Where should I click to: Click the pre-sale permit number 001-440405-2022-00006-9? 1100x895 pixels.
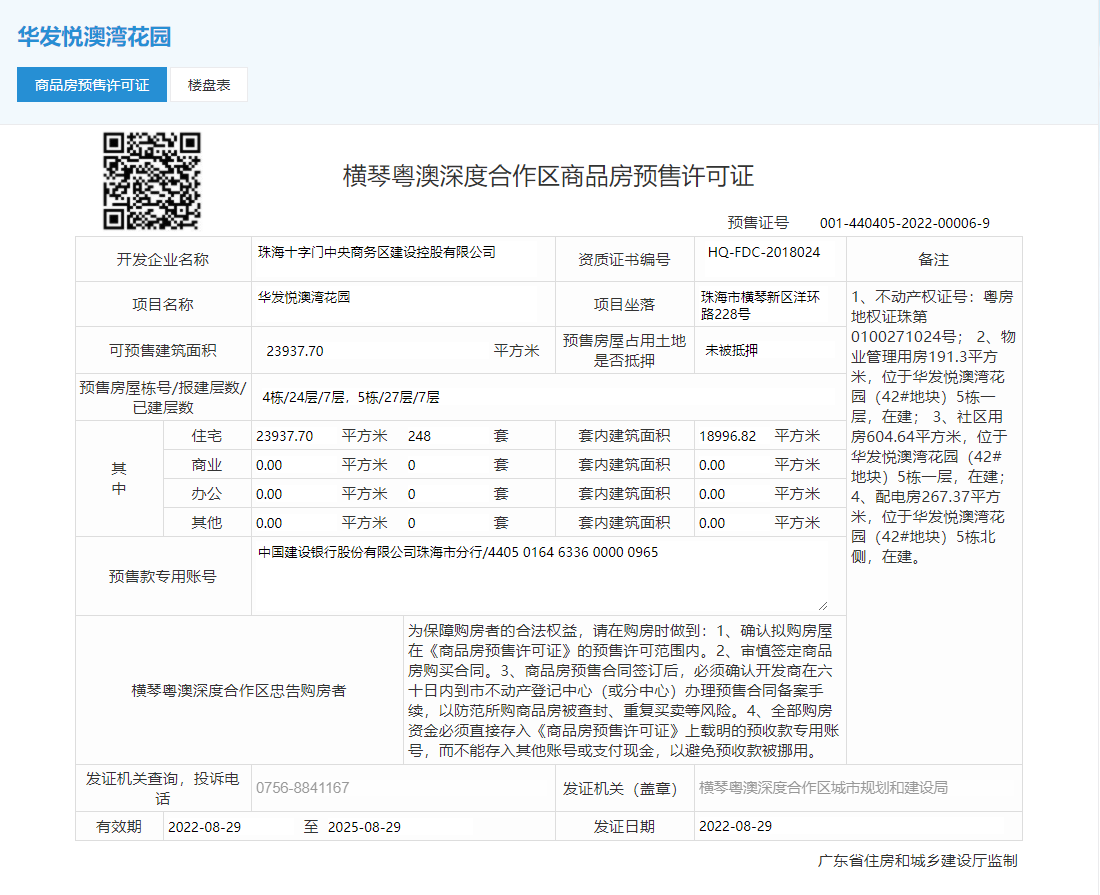click(x=904, y=223)
